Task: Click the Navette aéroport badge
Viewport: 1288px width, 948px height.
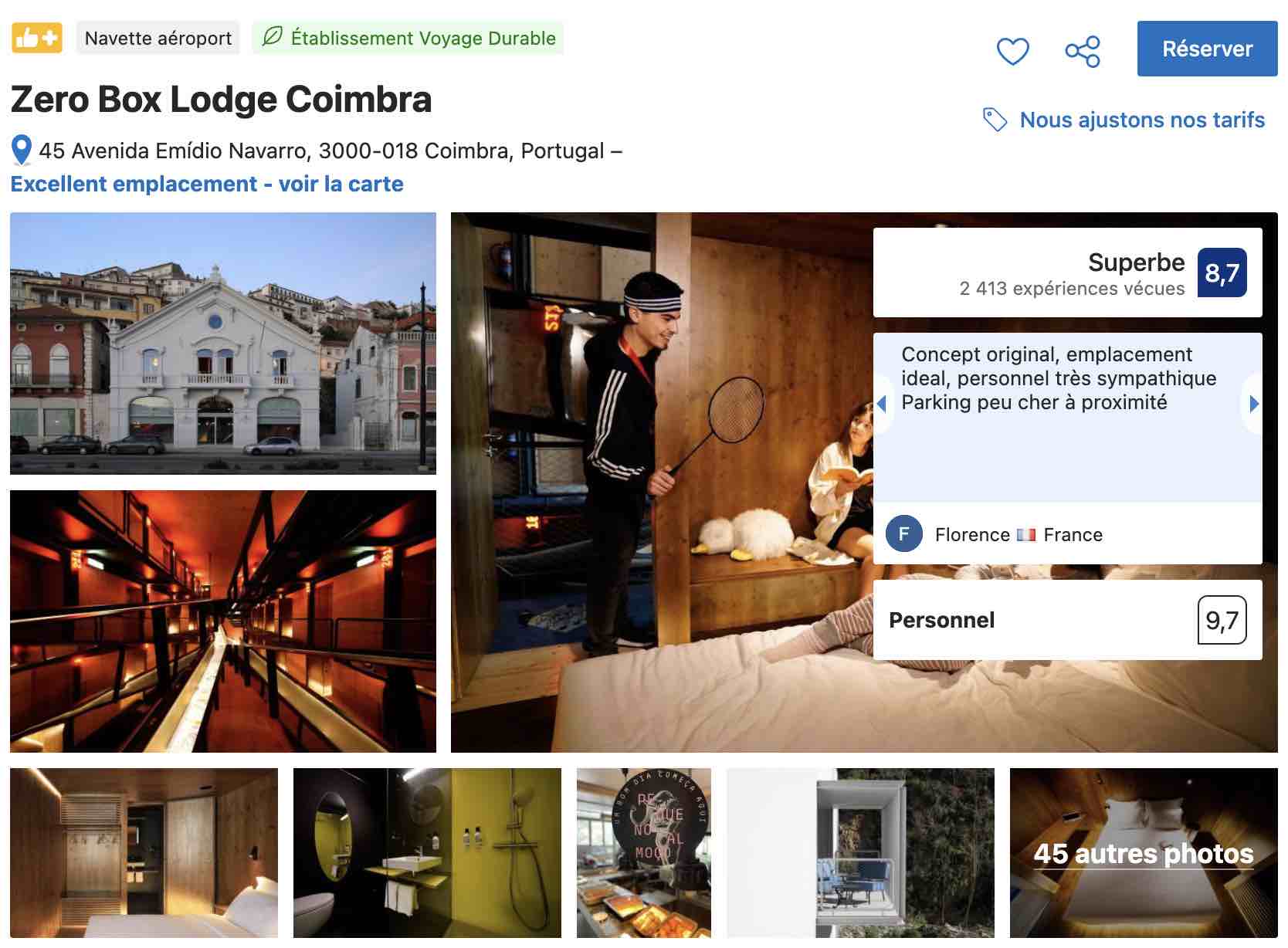Action: click(158, 38)
